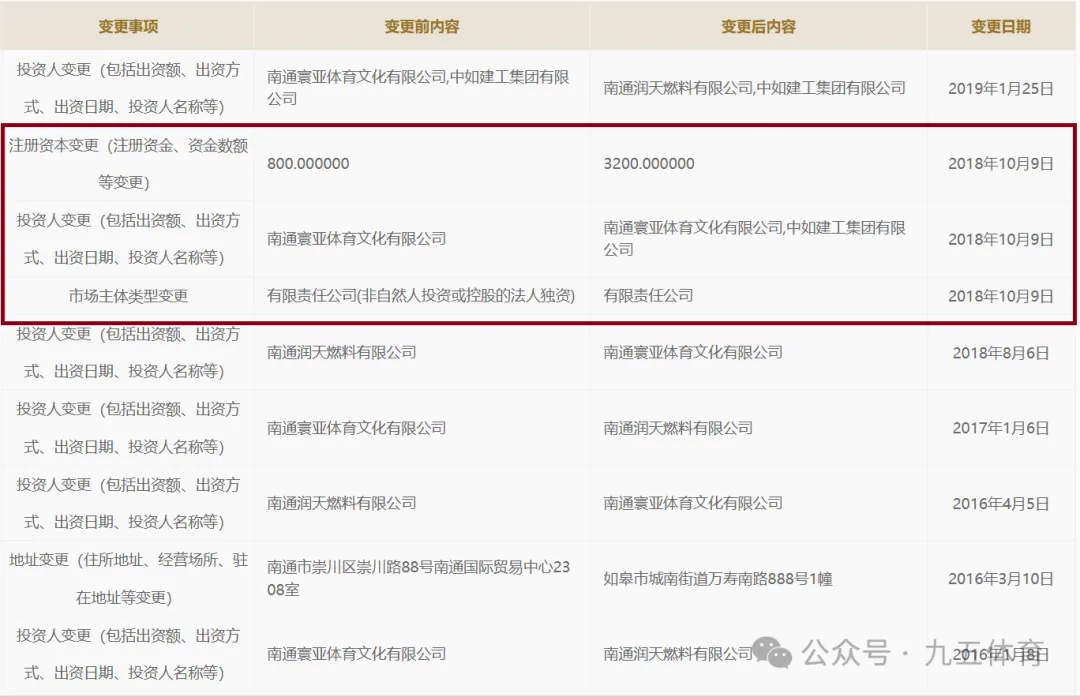The height and width of the screenshot is (697, 1080).
Task: Click before-change content in the 2019年1月25日 row
Action: click(418, 87)
